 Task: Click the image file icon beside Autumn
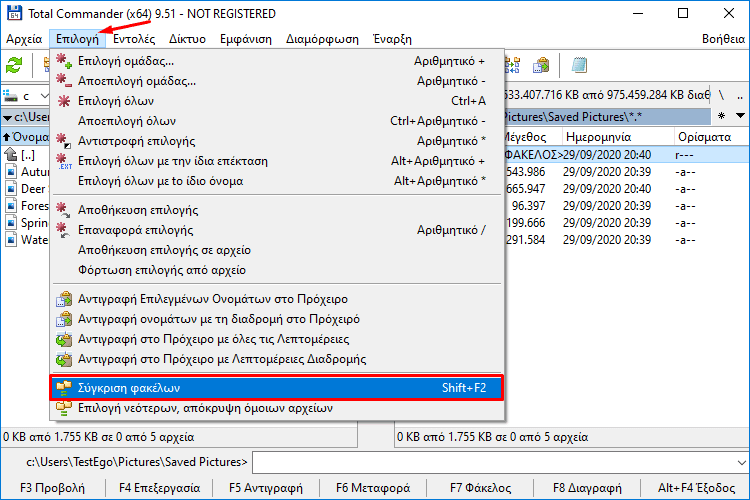(11, 172)
